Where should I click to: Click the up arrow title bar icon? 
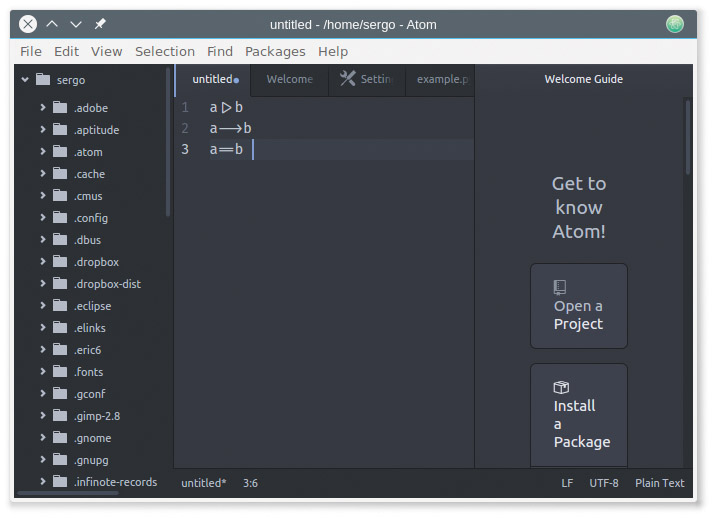52,24
